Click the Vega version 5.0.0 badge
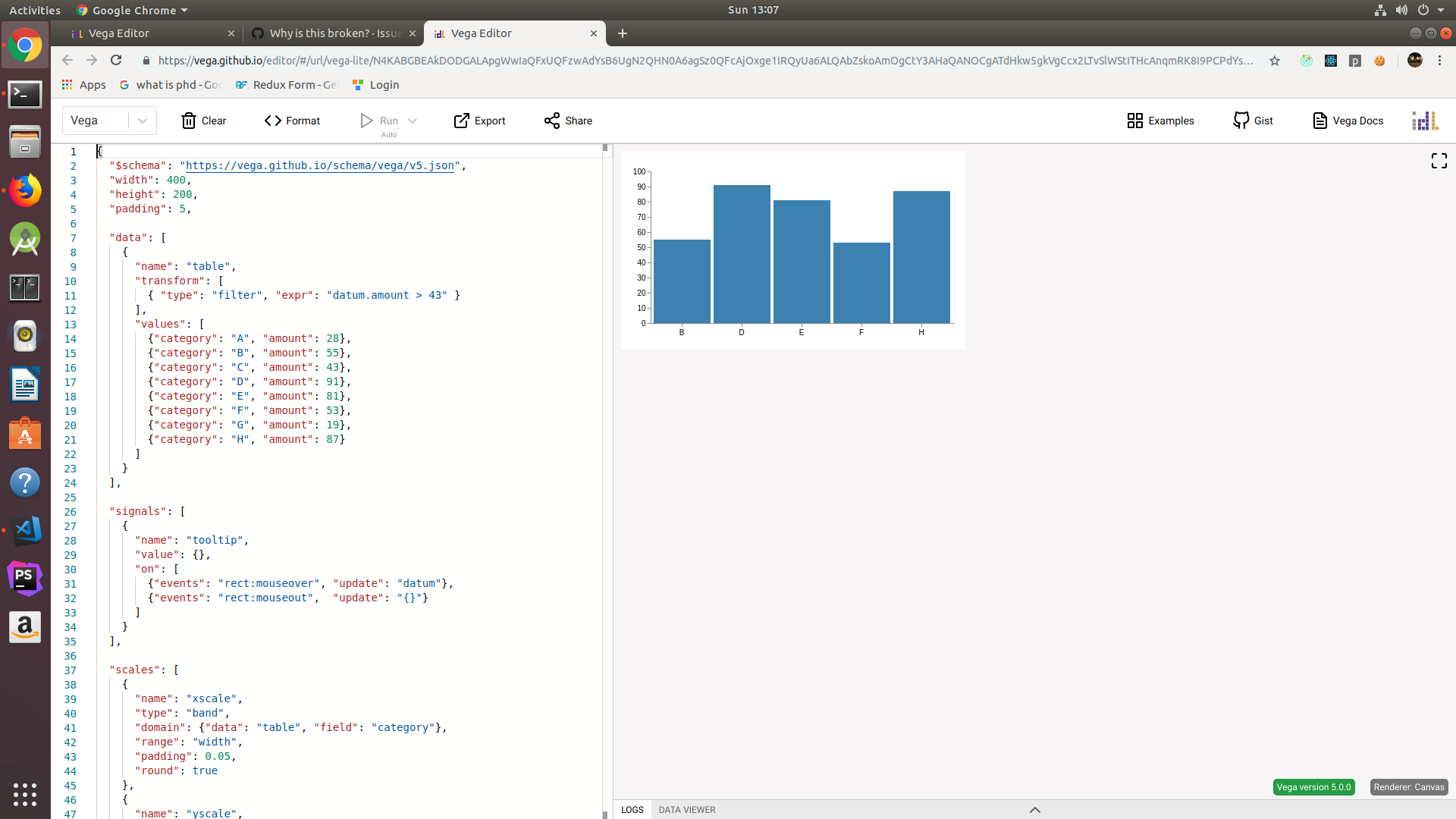This screenshot has width=1456, height=819. pos(1313,787)
